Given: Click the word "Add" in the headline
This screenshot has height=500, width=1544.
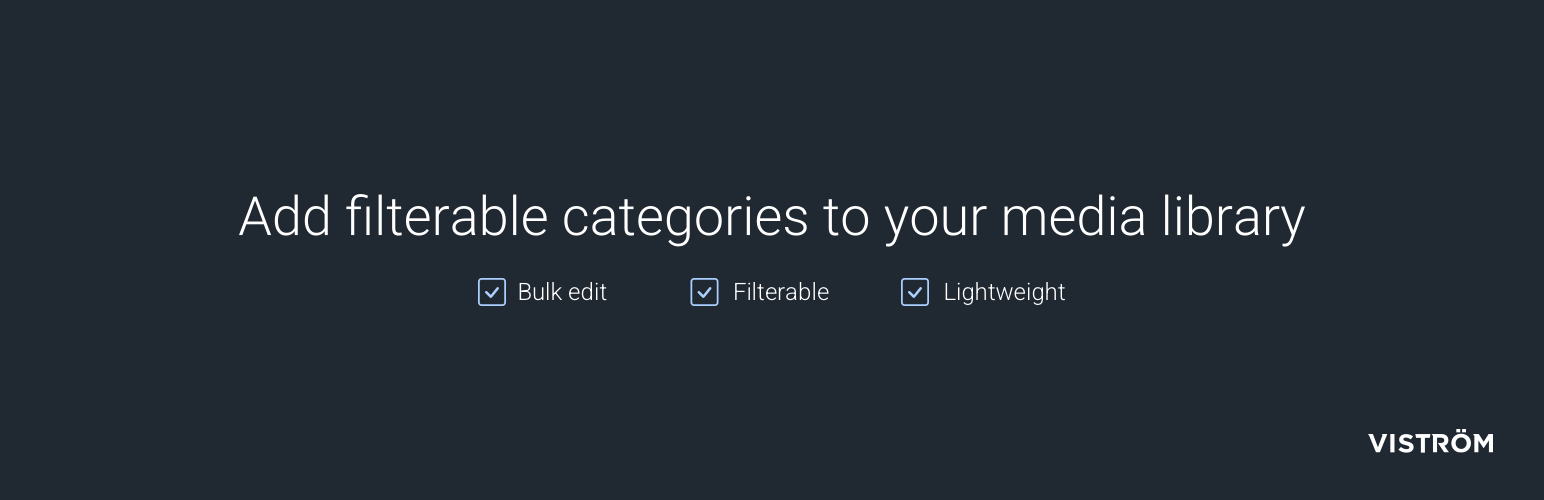Looking at the screenshot, I should tap(285, 217).
